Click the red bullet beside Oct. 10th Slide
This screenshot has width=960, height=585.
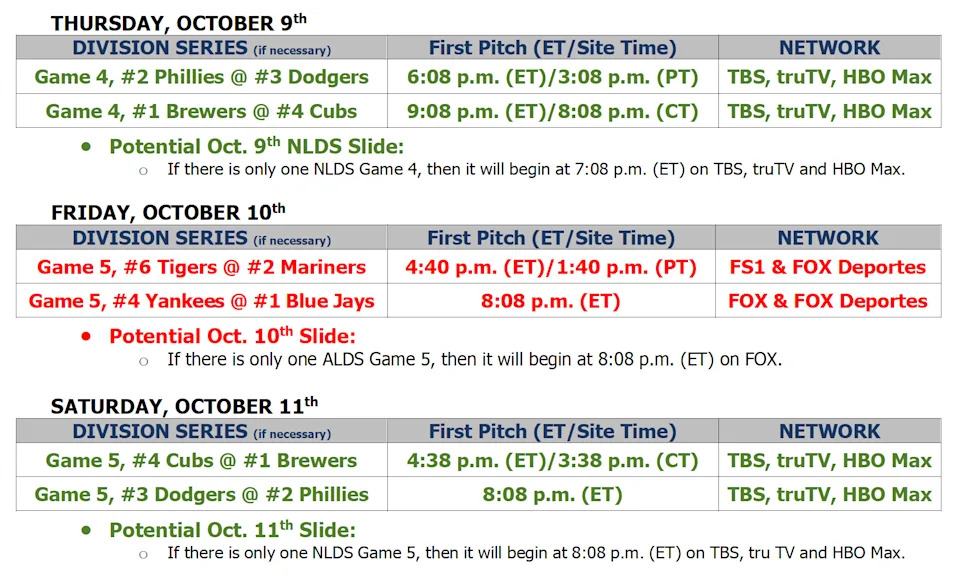point(87,336)
